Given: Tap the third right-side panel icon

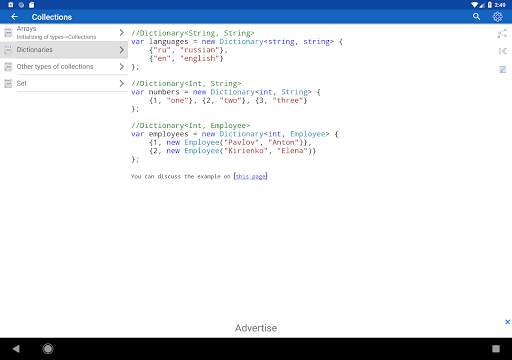Looking at the screenshot, I should (x=503, y=69).
